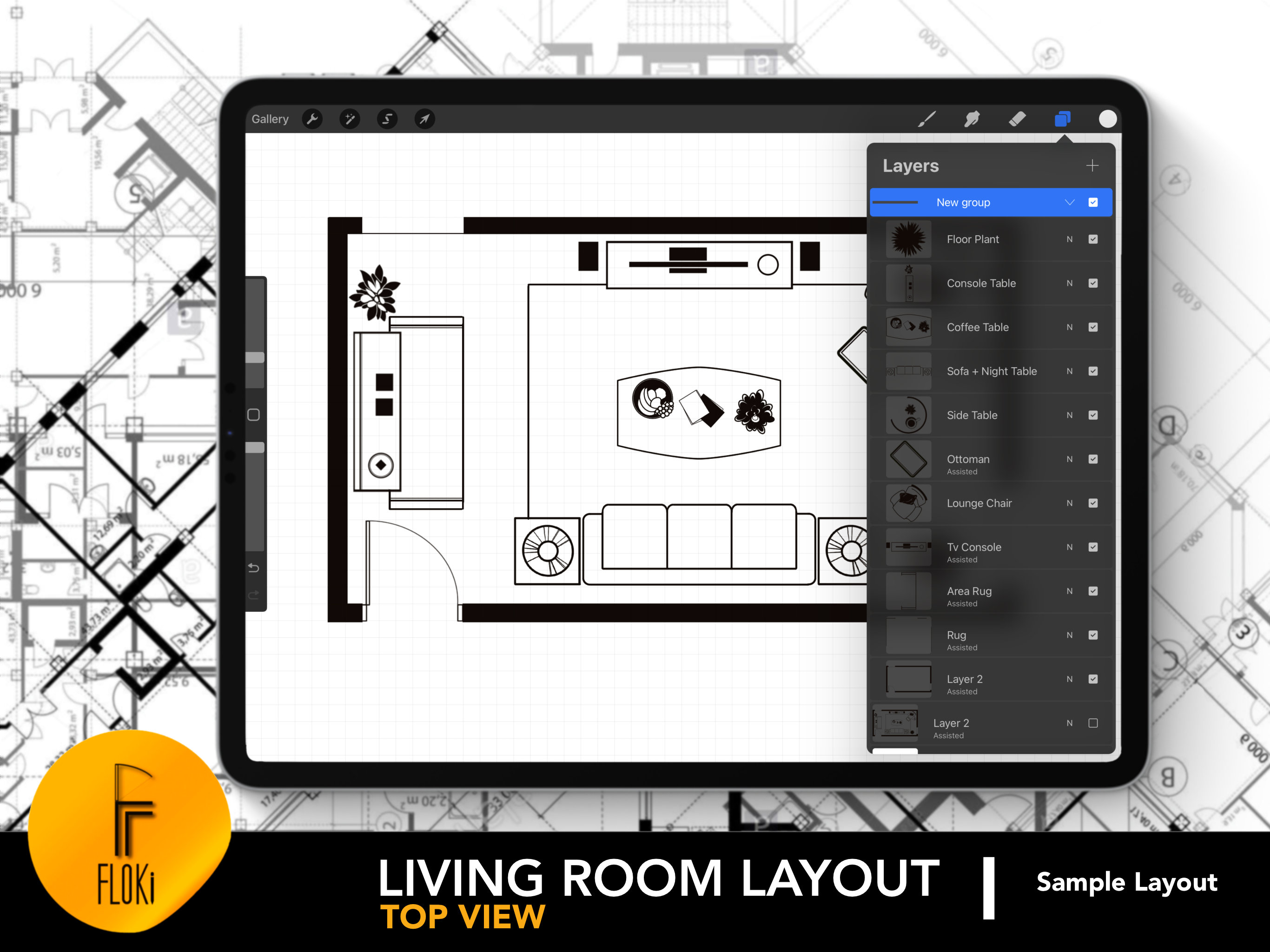
Task: Select the New group header label
Action: click(x=963, y=202)
